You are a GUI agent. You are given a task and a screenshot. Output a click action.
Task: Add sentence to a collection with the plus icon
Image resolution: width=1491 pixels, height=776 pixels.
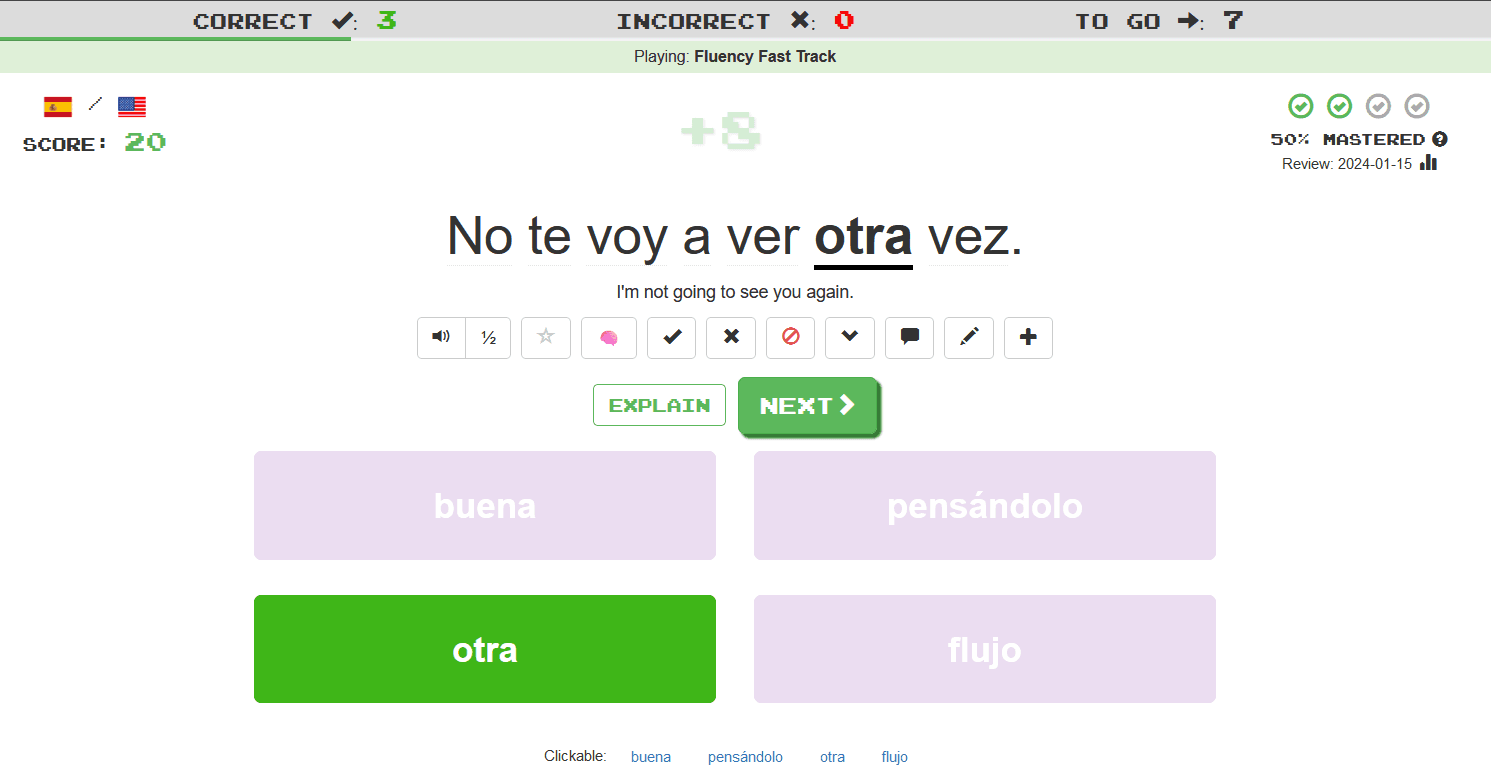(x=1028, y=338)
